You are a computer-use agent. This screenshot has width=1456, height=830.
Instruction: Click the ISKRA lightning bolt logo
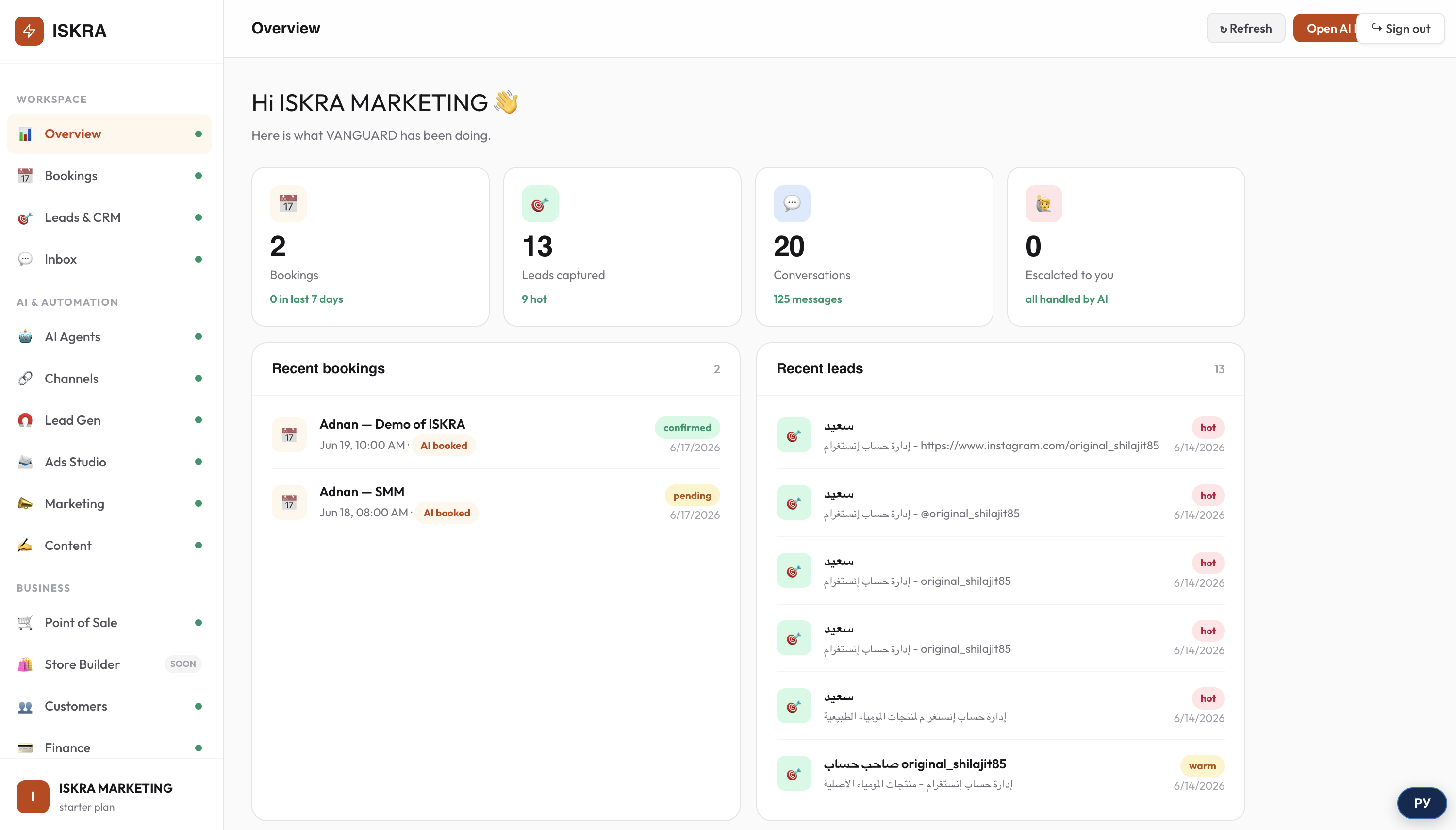tap(29, 31)
